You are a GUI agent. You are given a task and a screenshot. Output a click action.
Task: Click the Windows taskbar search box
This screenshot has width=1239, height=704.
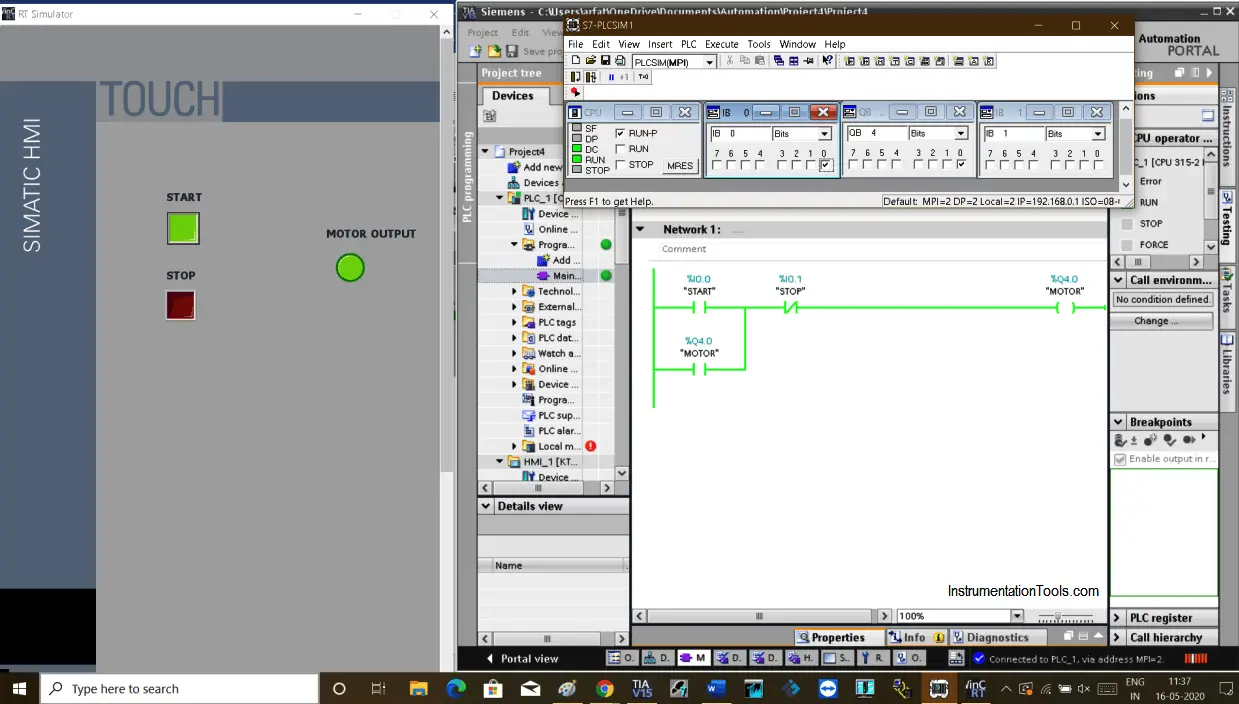[180, 688]
